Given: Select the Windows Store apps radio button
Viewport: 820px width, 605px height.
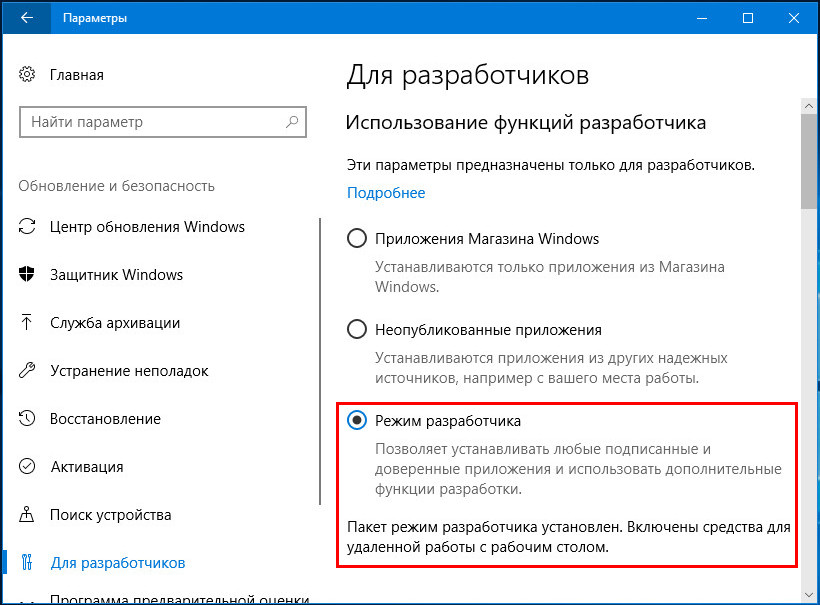Looking at the screenshot, I should 357,238.
